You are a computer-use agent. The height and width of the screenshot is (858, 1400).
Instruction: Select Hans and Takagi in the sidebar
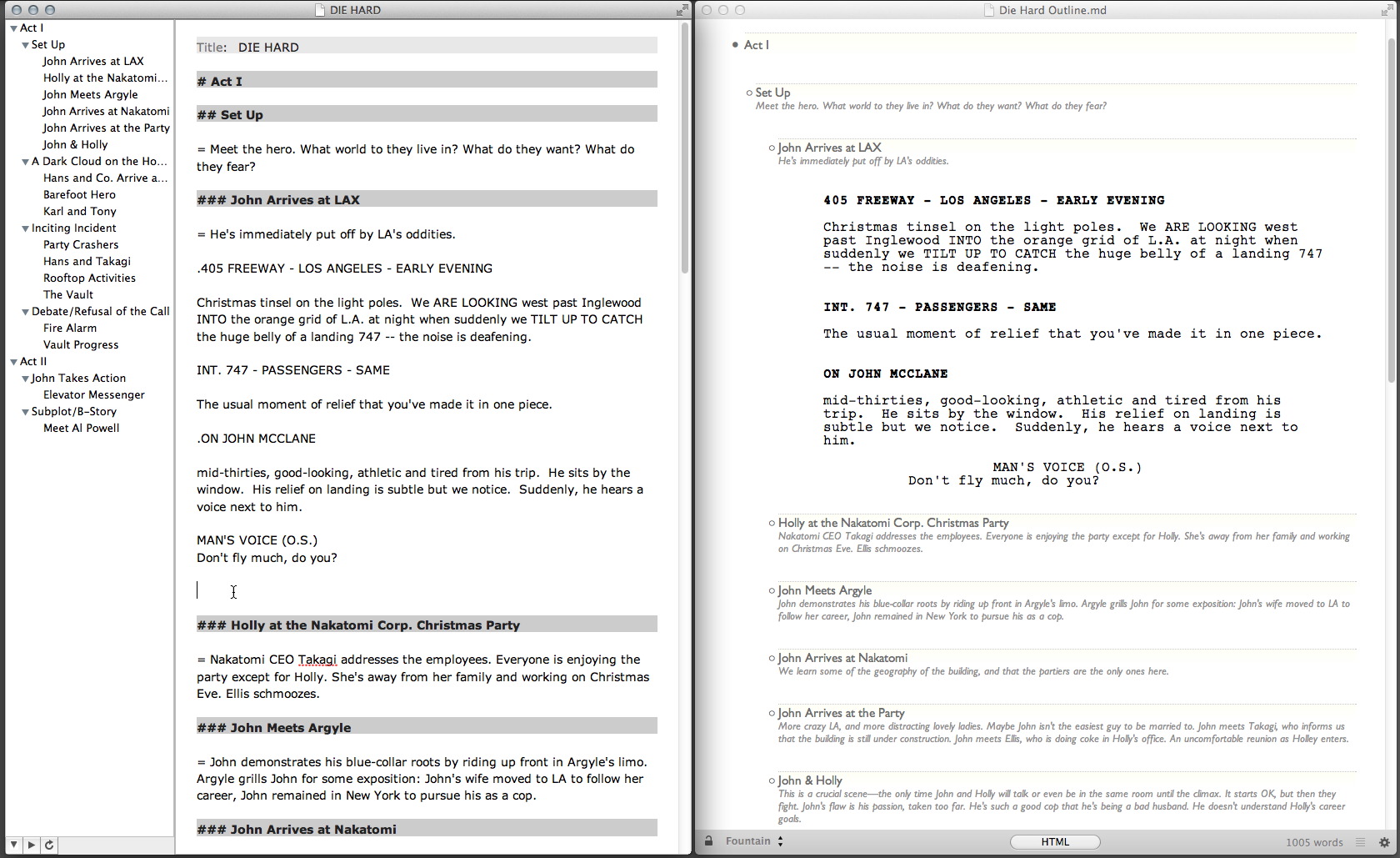[87, 261]
